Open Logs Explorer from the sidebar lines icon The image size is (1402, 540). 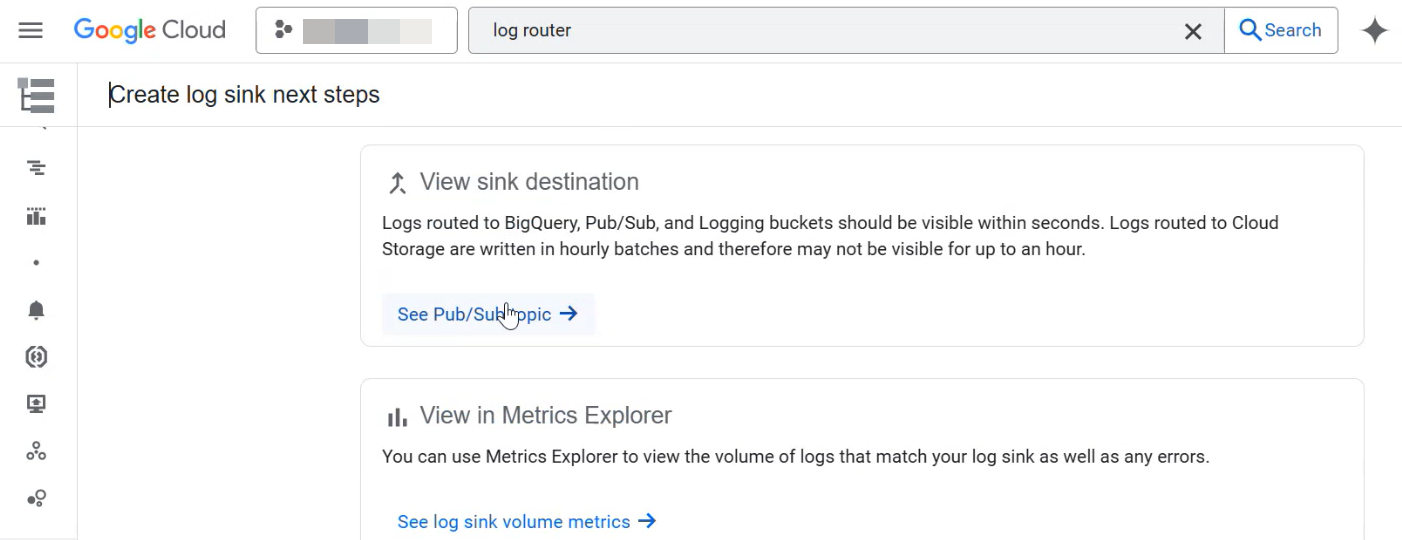[x=36, y=167]
